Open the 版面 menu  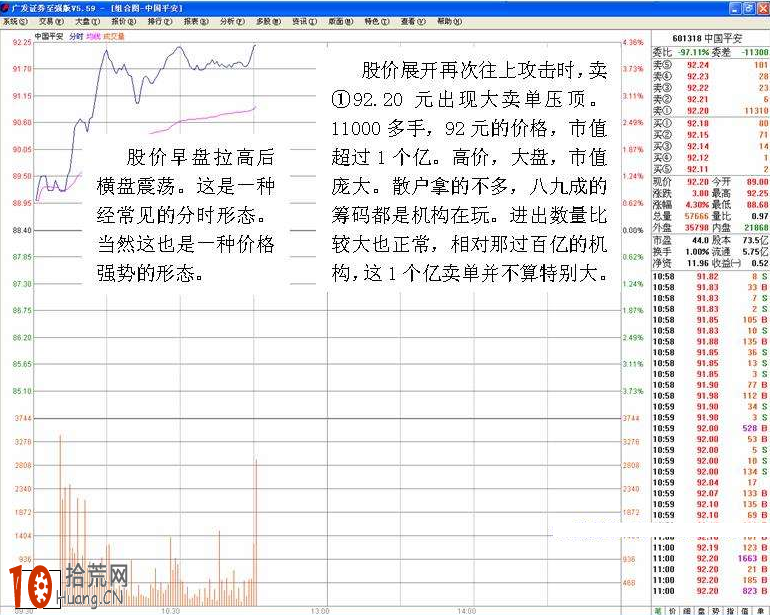340,22
